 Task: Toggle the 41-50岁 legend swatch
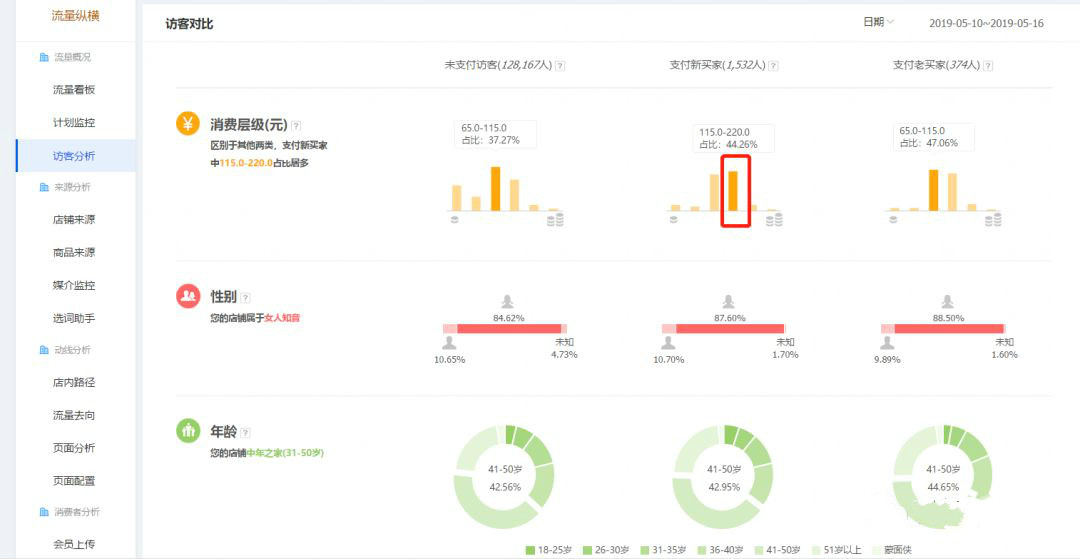759,550
